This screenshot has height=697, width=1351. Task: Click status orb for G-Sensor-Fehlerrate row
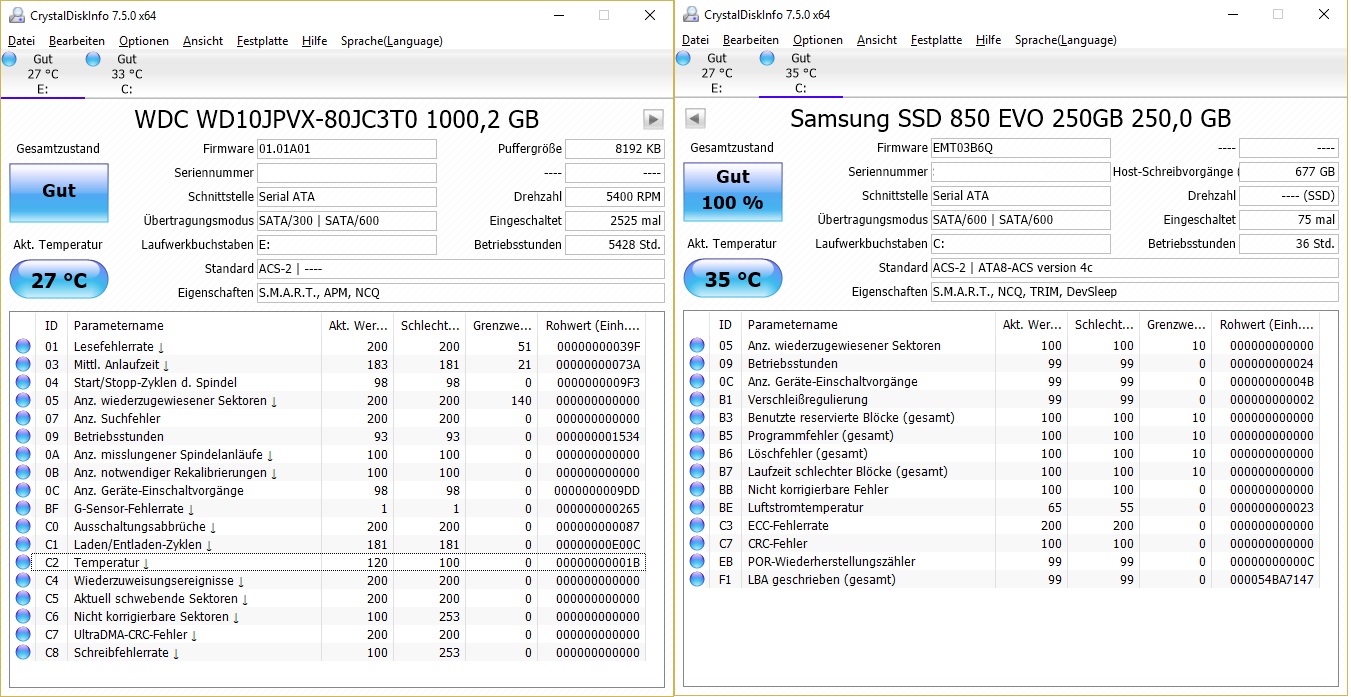click(x=23, y=509)
